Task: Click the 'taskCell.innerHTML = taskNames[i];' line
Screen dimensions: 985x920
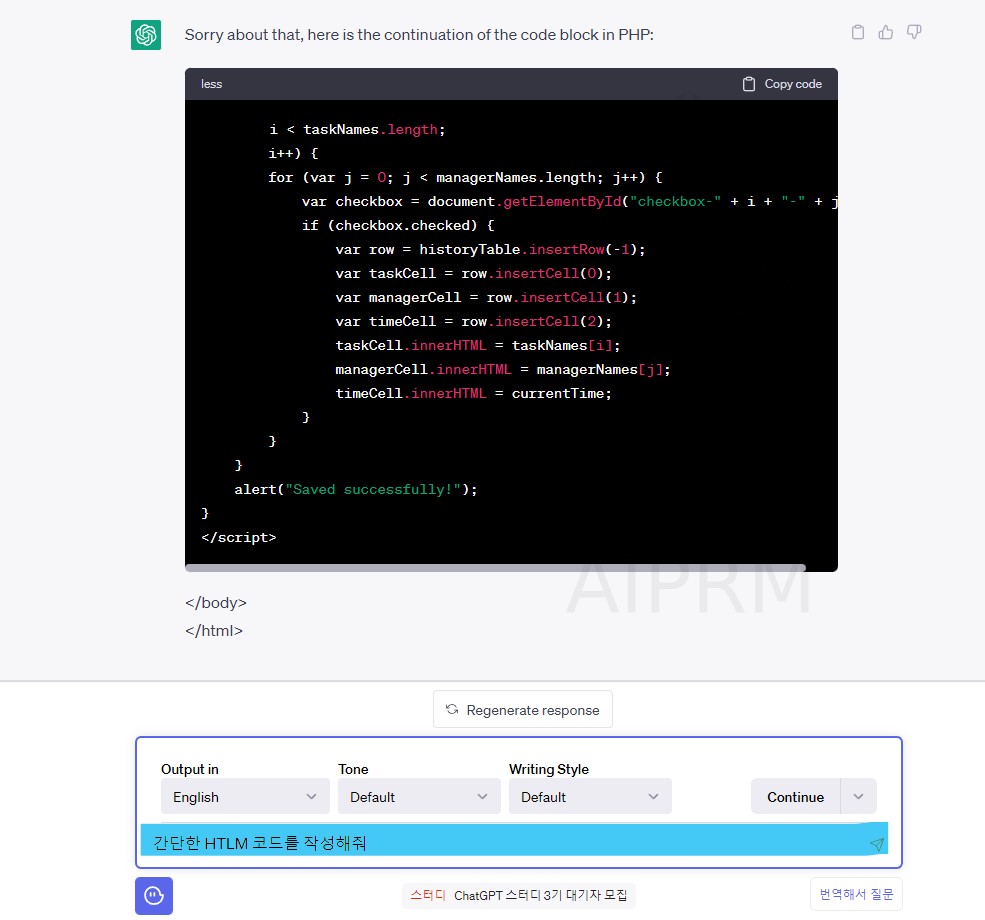Action: click(x=477, y=345)
